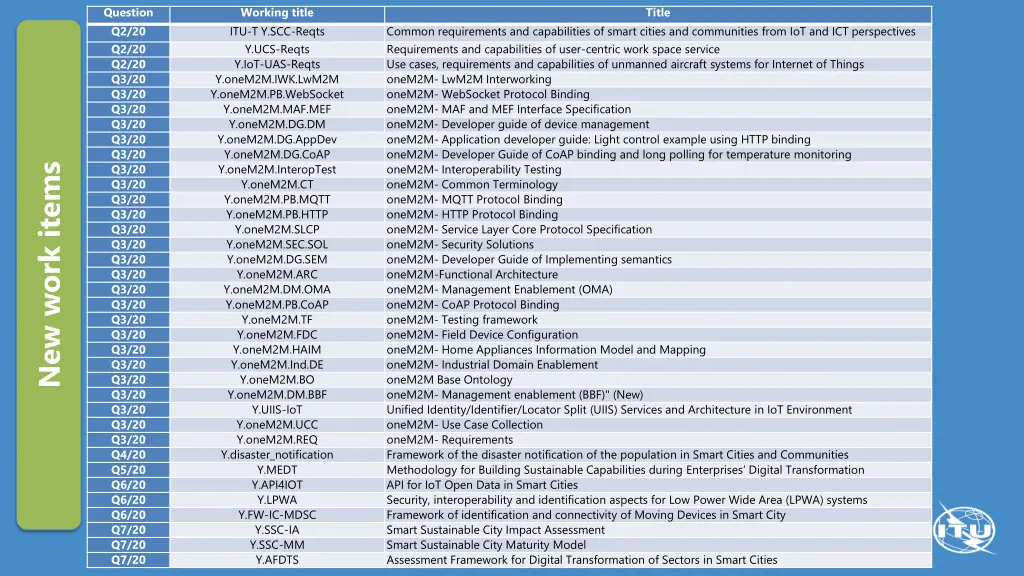Select the title "oneM2M- Service Layer Core Protocol Specification"

point(519,230)
